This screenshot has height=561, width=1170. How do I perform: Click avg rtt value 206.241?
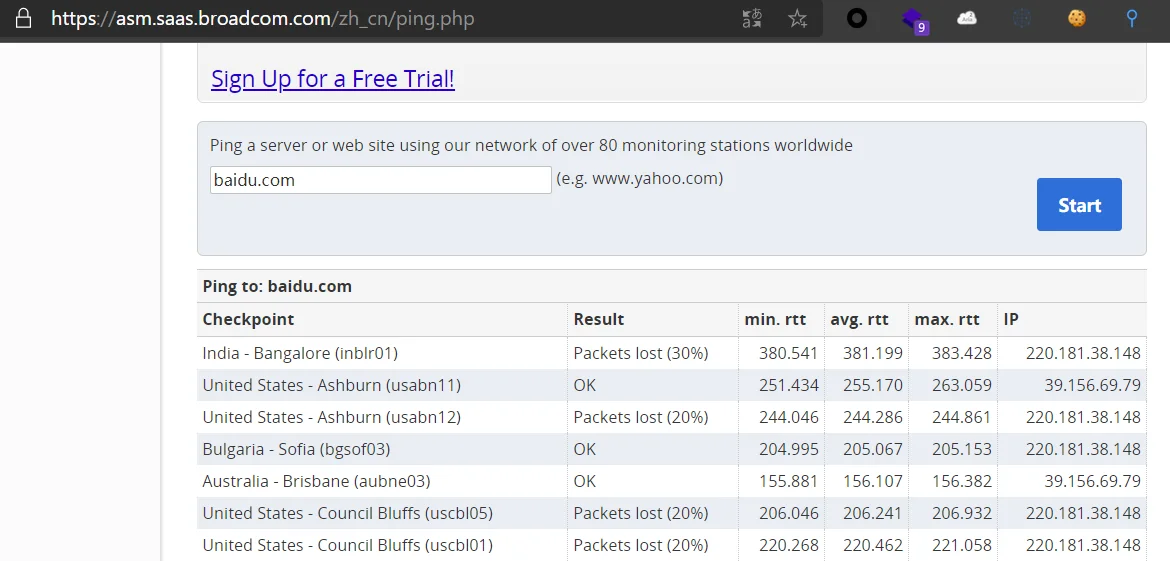(873, 514)
